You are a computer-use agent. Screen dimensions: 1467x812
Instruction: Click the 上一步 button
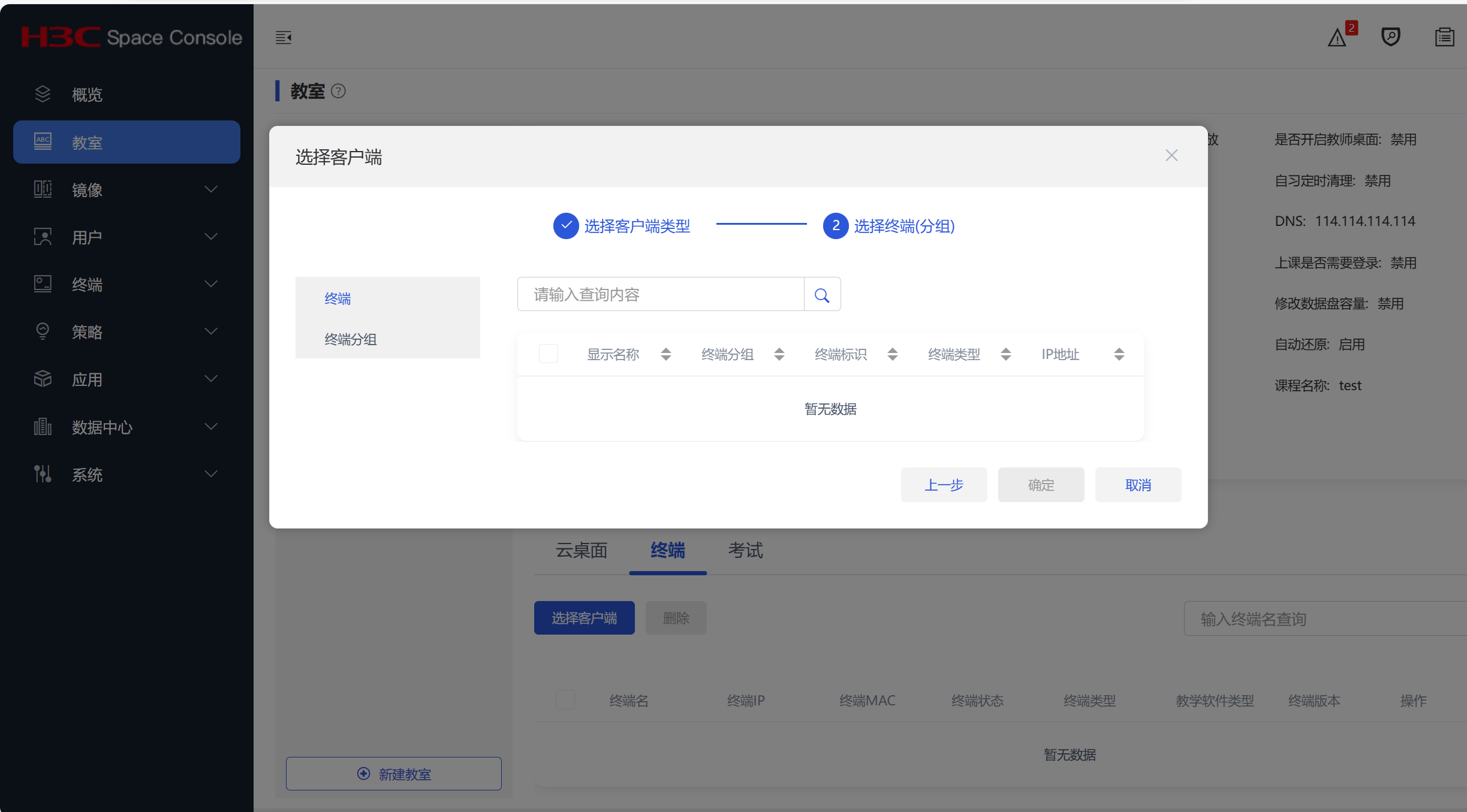click(944, 485)
